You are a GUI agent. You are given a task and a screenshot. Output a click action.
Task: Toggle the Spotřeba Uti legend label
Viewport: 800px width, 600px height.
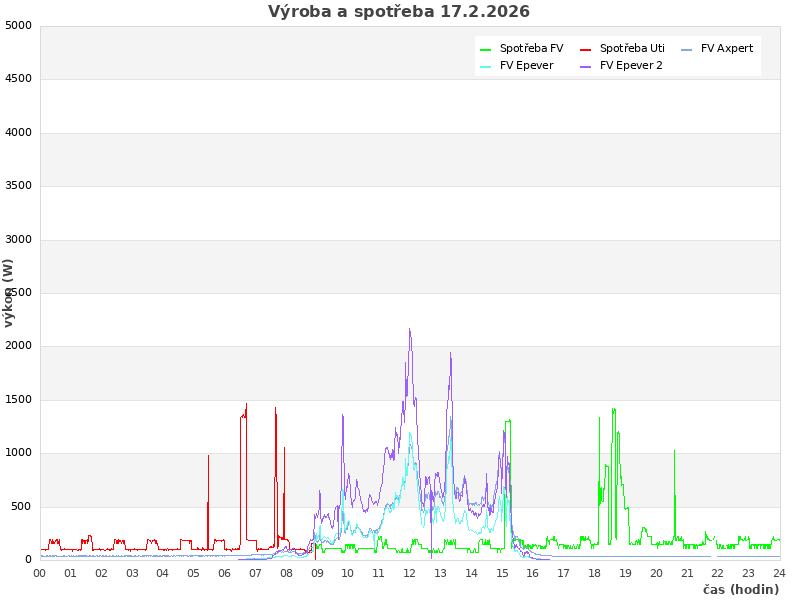click(632, 49)
